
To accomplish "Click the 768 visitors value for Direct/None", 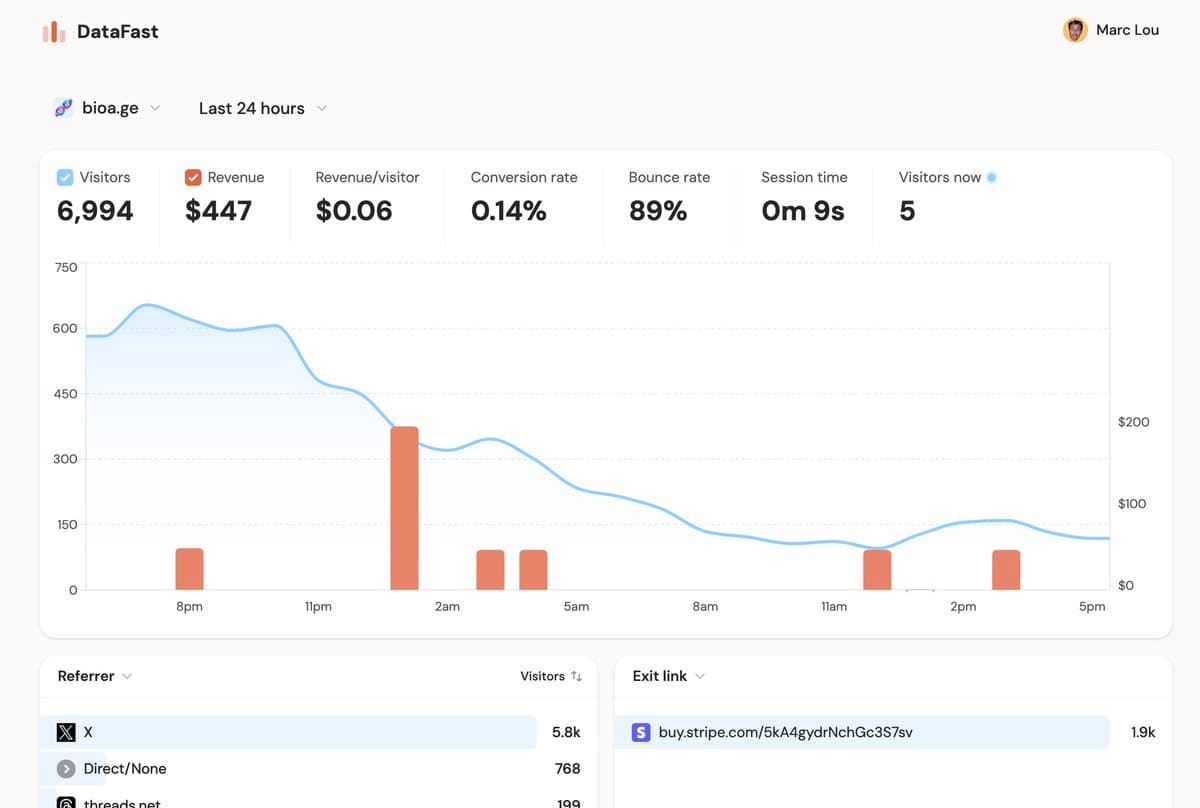I will coord(567,768).
